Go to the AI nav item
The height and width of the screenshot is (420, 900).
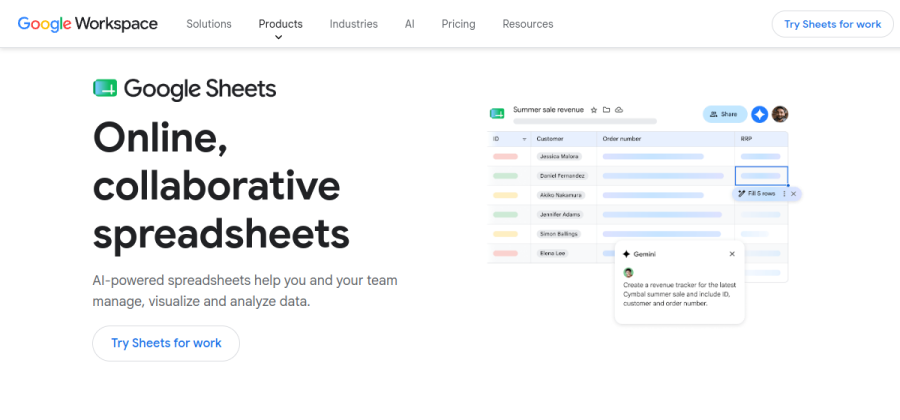coord(409,24)
